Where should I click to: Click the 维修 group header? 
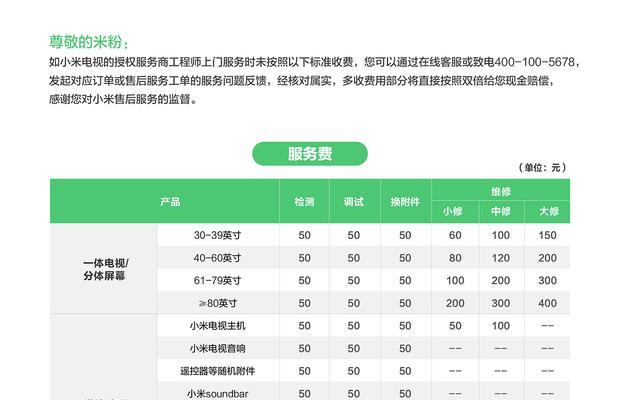(501, 192)
